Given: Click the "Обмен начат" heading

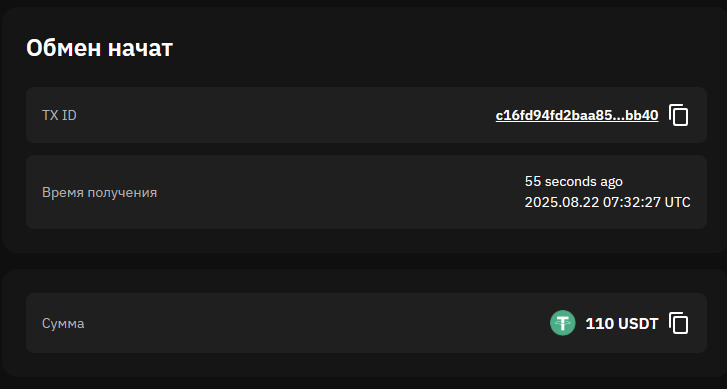Looking at the screenshot, I should 99,47.
